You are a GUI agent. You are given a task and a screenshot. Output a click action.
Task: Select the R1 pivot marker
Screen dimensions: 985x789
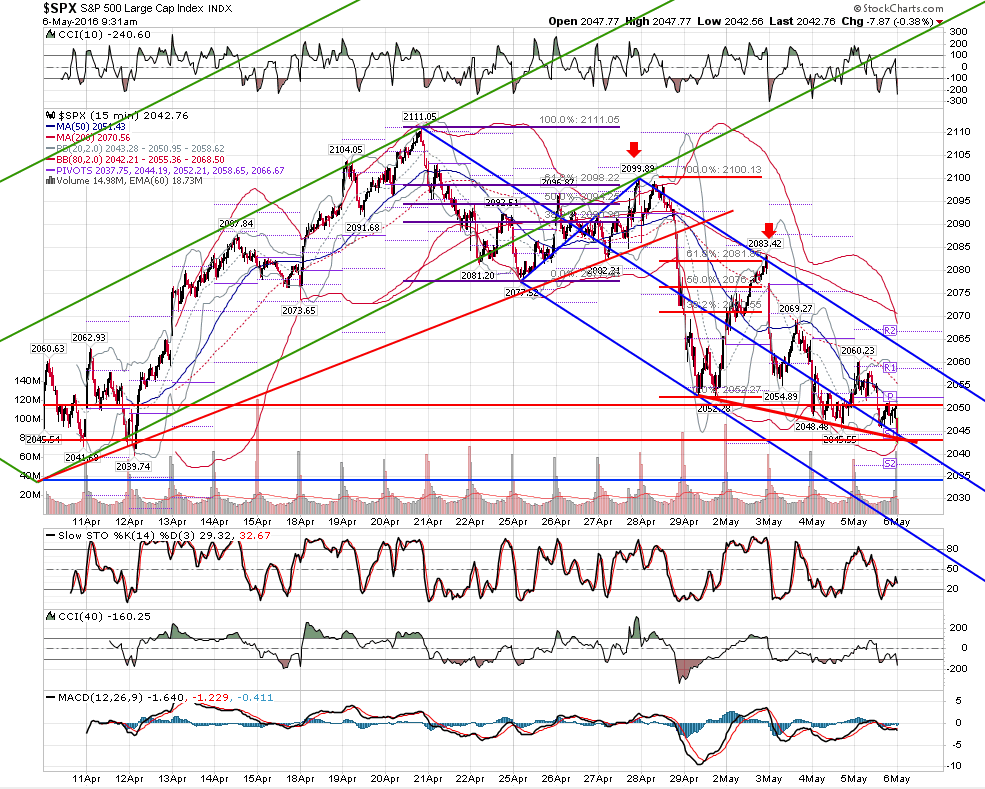pos(890,367)
